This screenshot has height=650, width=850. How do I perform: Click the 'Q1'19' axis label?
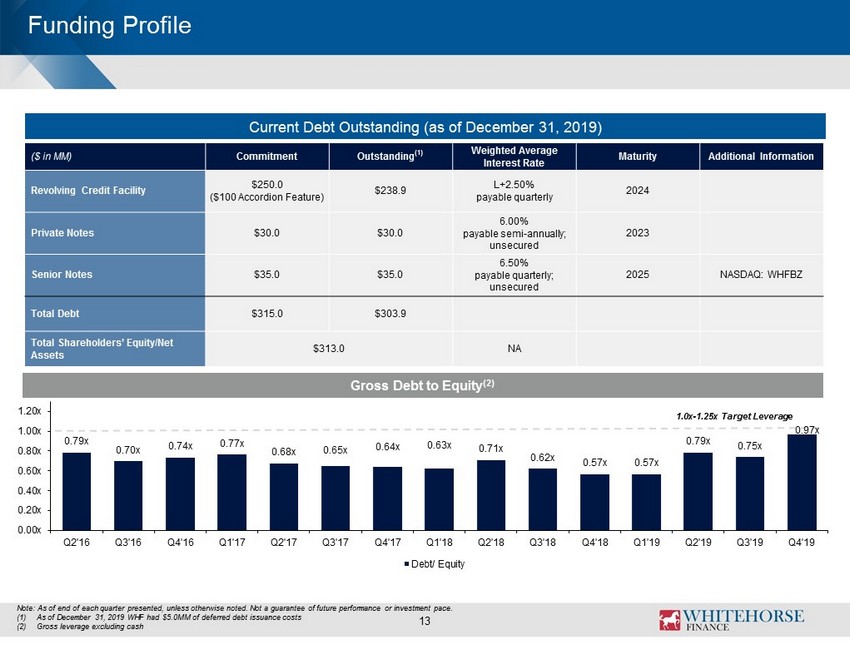coord(646,542)
